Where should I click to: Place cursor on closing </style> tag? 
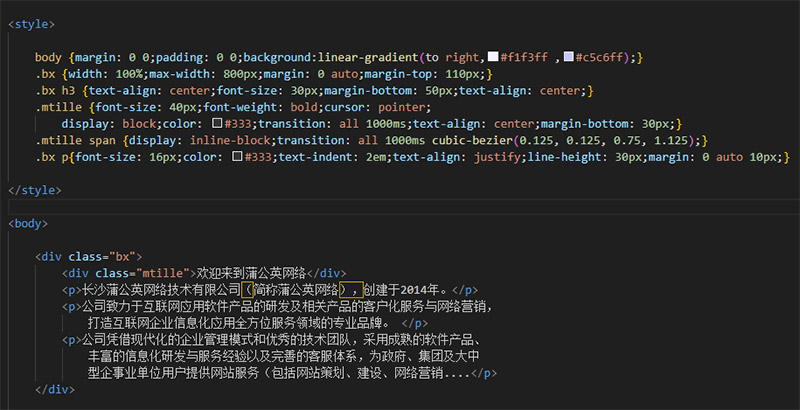click(x=35, y=190)
